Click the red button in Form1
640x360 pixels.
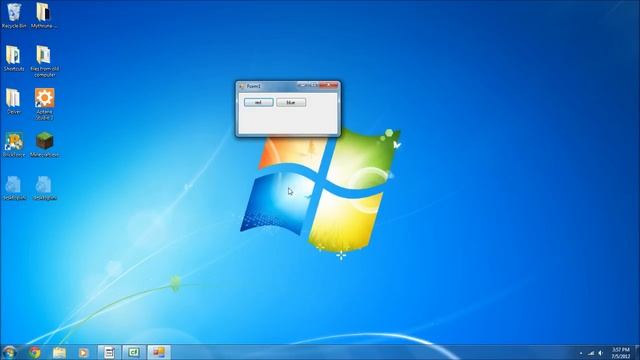(x=258, y=102)
